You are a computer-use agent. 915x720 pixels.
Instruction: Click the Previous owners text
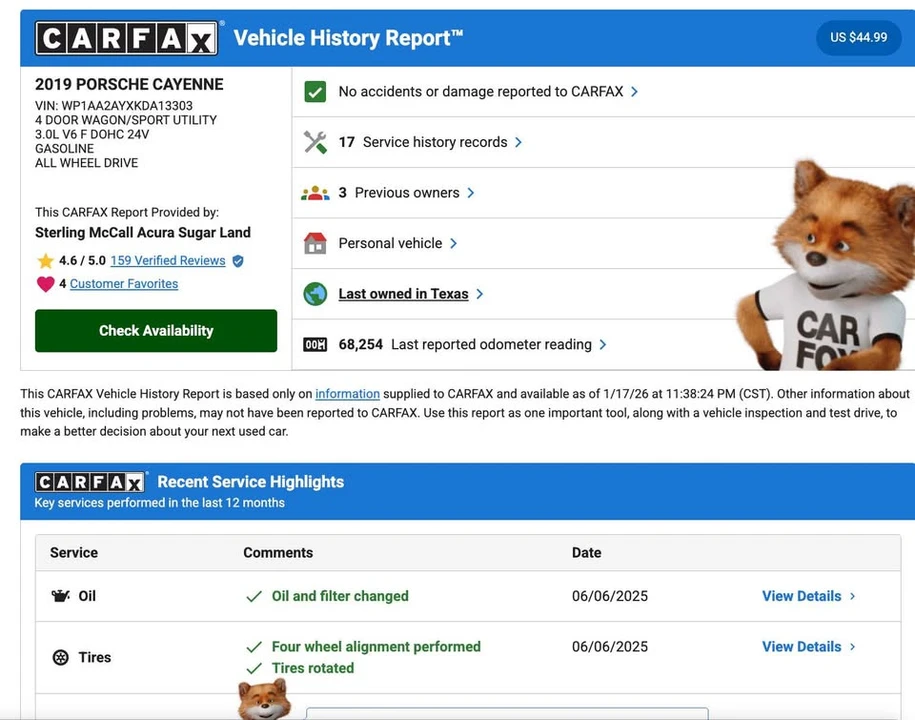[x=407, y=193]
